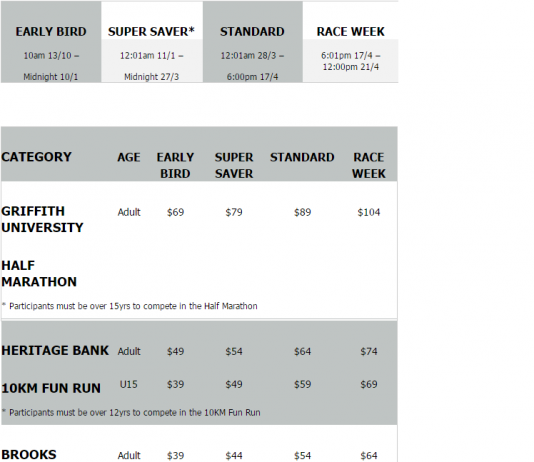Click the AGE column header
The image size is (534, 462).
129,157
